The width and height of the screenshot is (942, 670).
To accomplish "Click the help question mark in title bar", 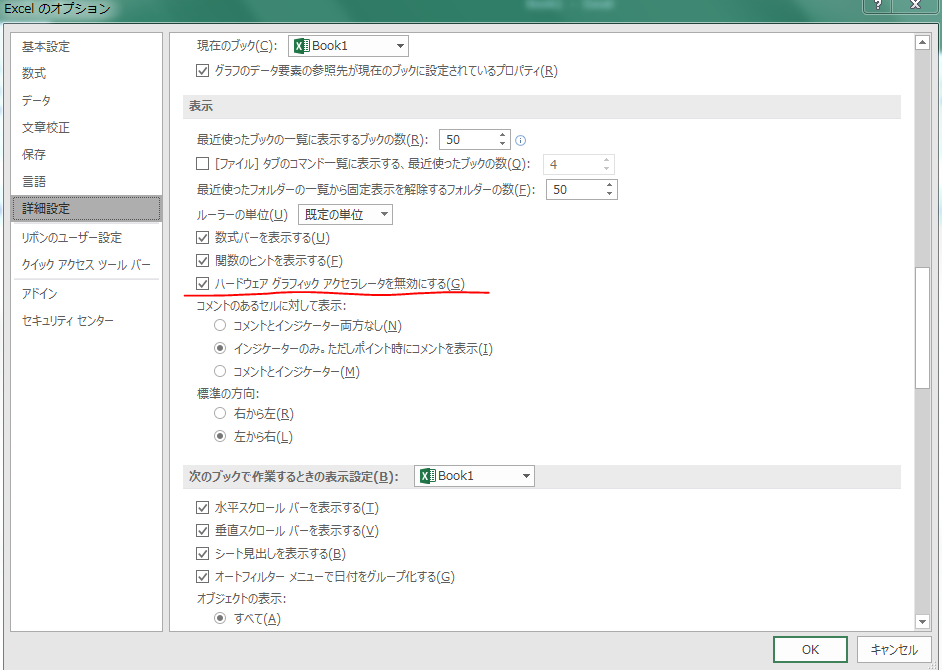I will point(878,5).
